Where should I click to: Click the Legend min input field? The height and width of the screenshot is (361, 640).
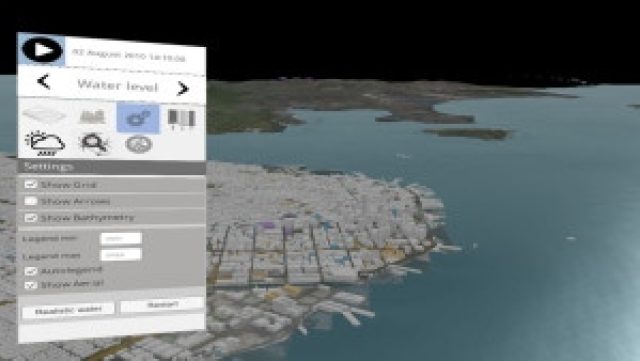121,238
